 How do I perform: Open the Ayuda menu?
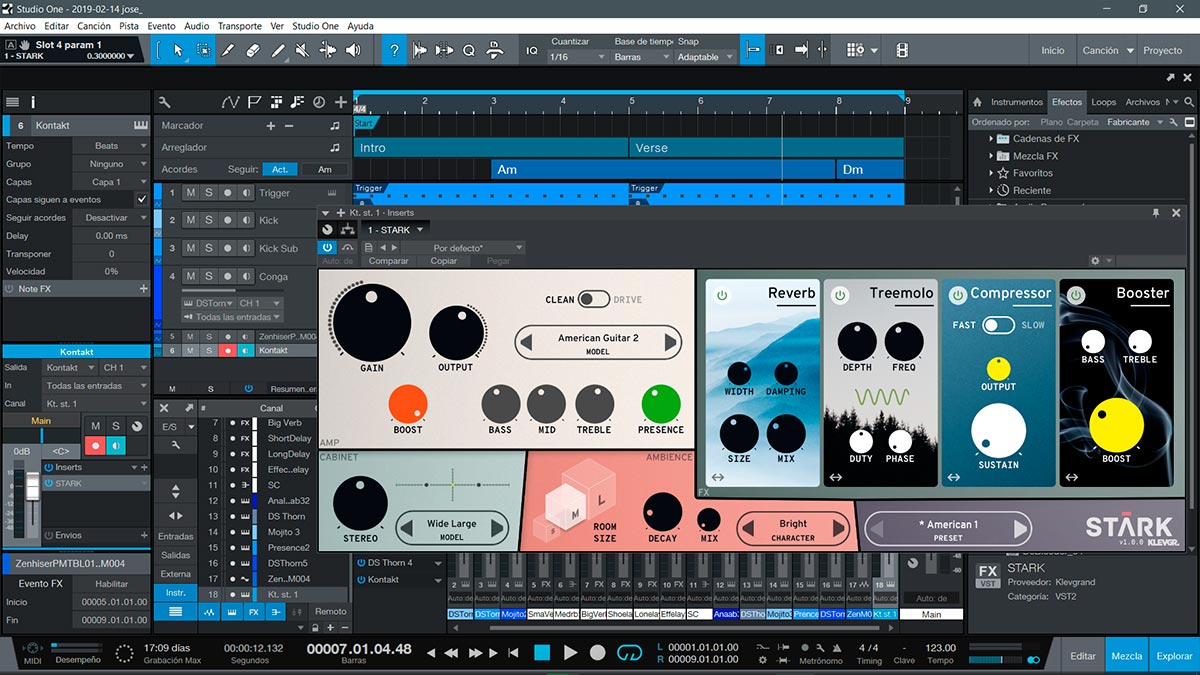(x=360, y=26)
